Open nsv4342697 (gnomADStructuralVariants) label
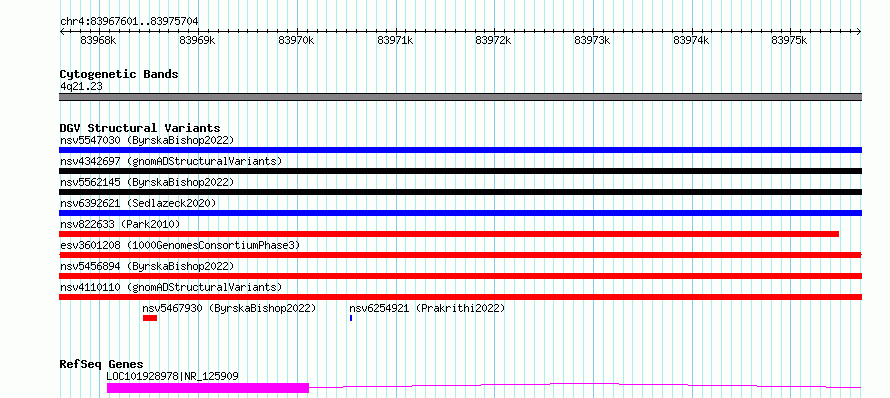Image resolution: width=890 pixels, height=398 pixels. (x=171, y=161)
